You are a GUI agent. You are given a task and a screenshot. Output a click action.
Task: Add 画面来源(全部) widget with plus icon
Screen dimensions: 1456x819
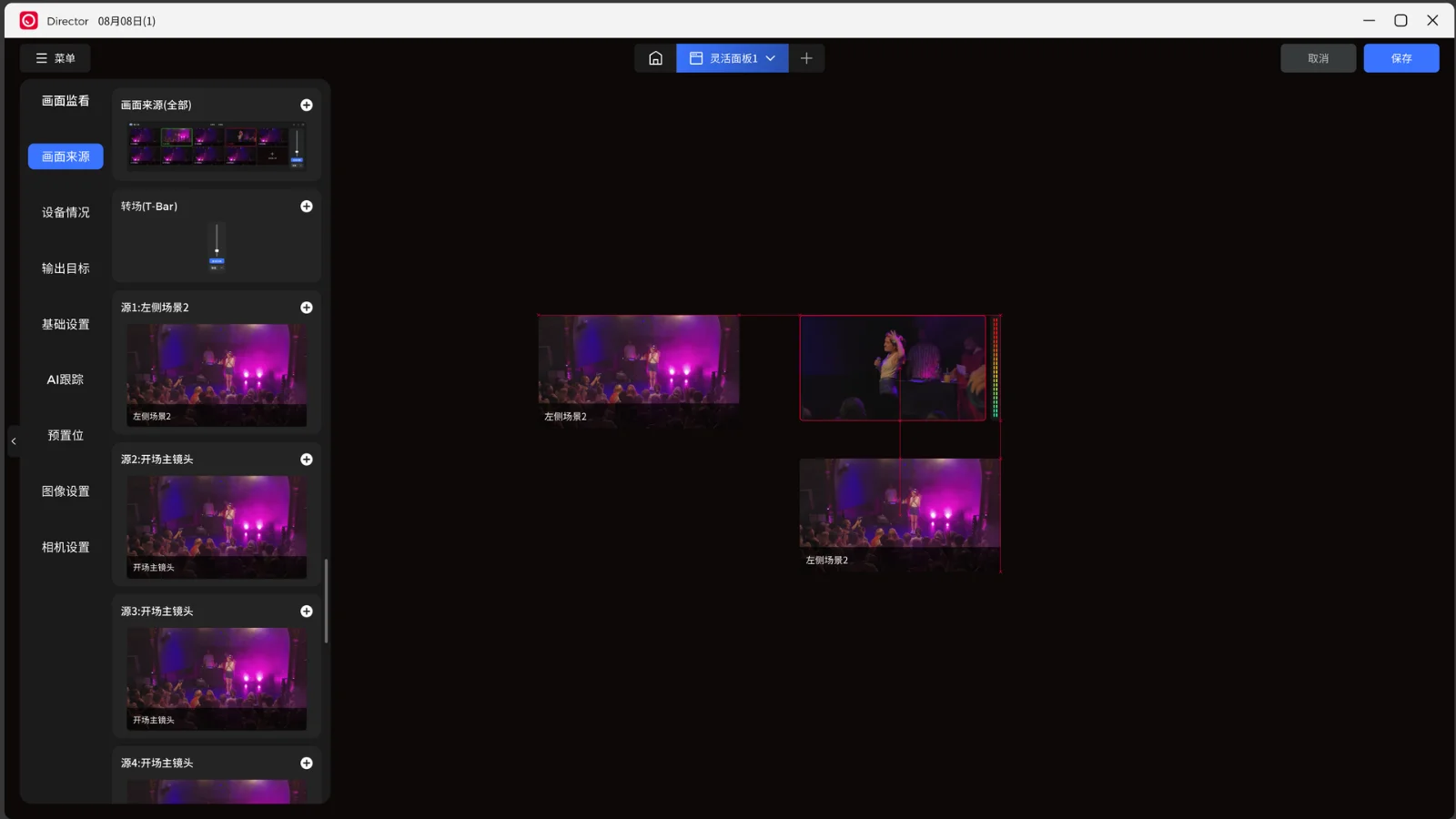pyautogui.click(x=307, y=106)
